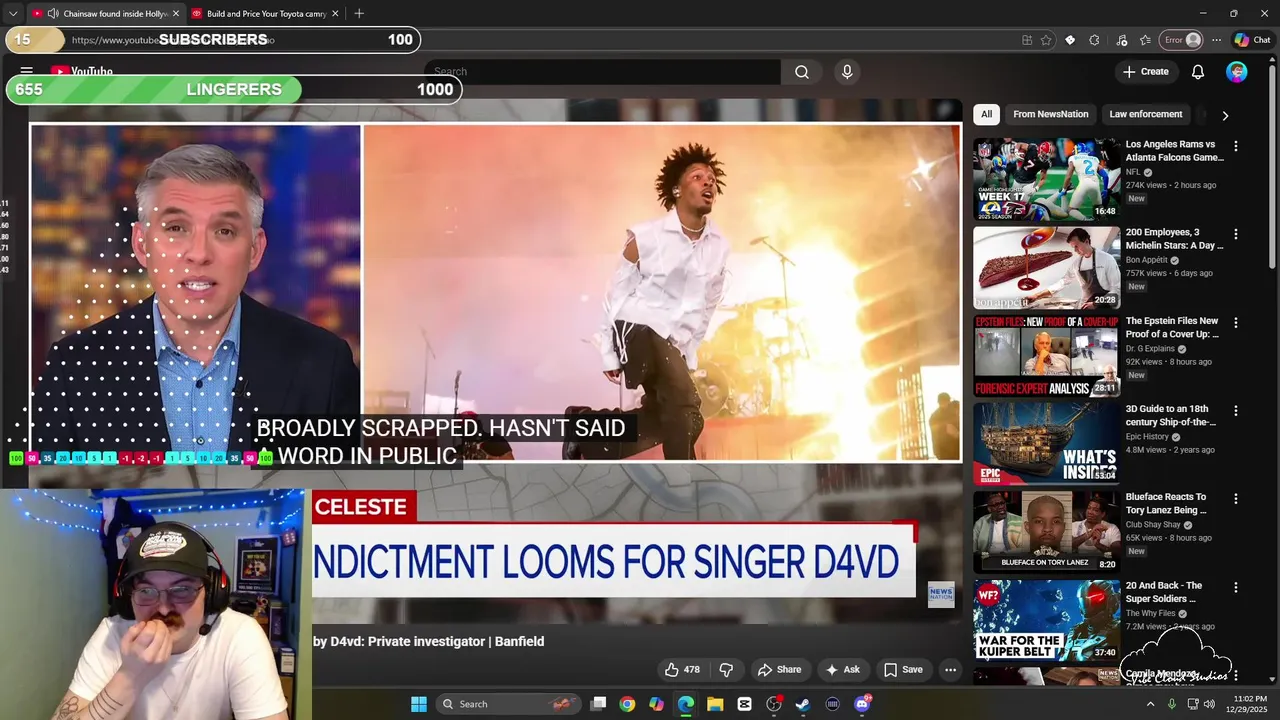This screenshot has height=720, width=1280.
Task: Open Blueface Reacts to Tory Lanez video
Action: click(1046, 532)
